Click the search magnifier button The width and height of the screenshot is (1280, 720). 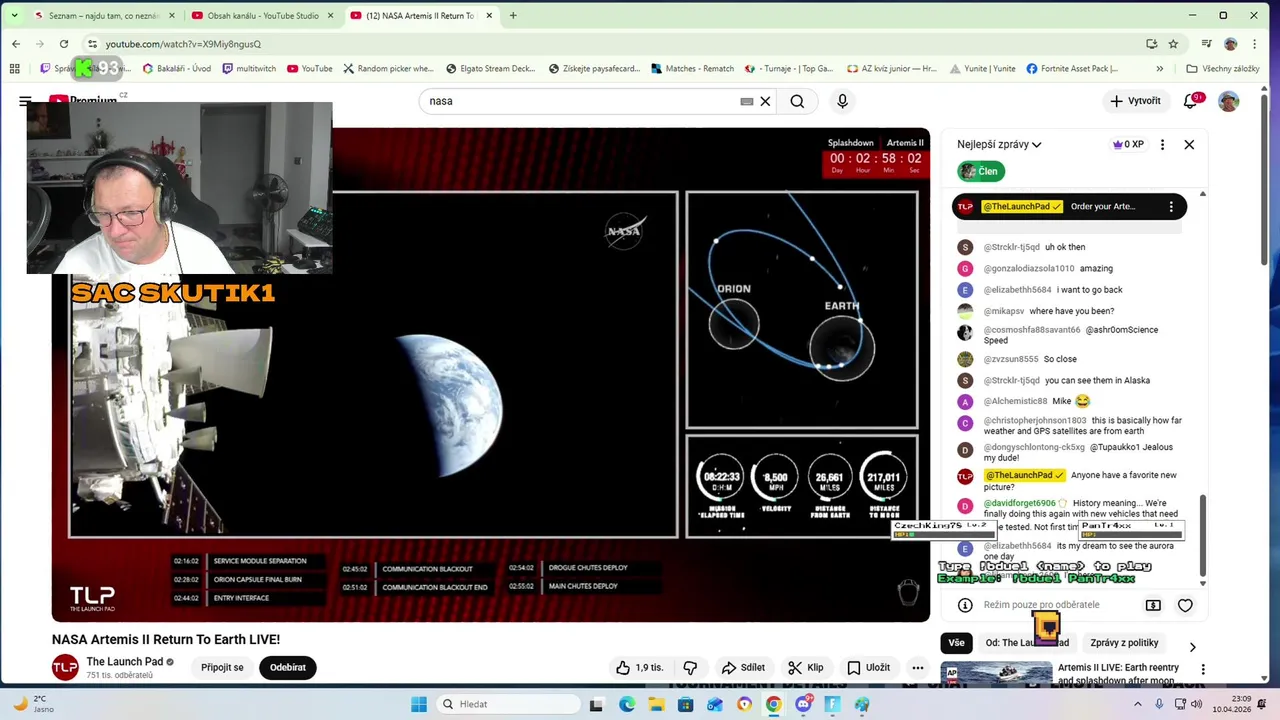click(x=797, y=101)
